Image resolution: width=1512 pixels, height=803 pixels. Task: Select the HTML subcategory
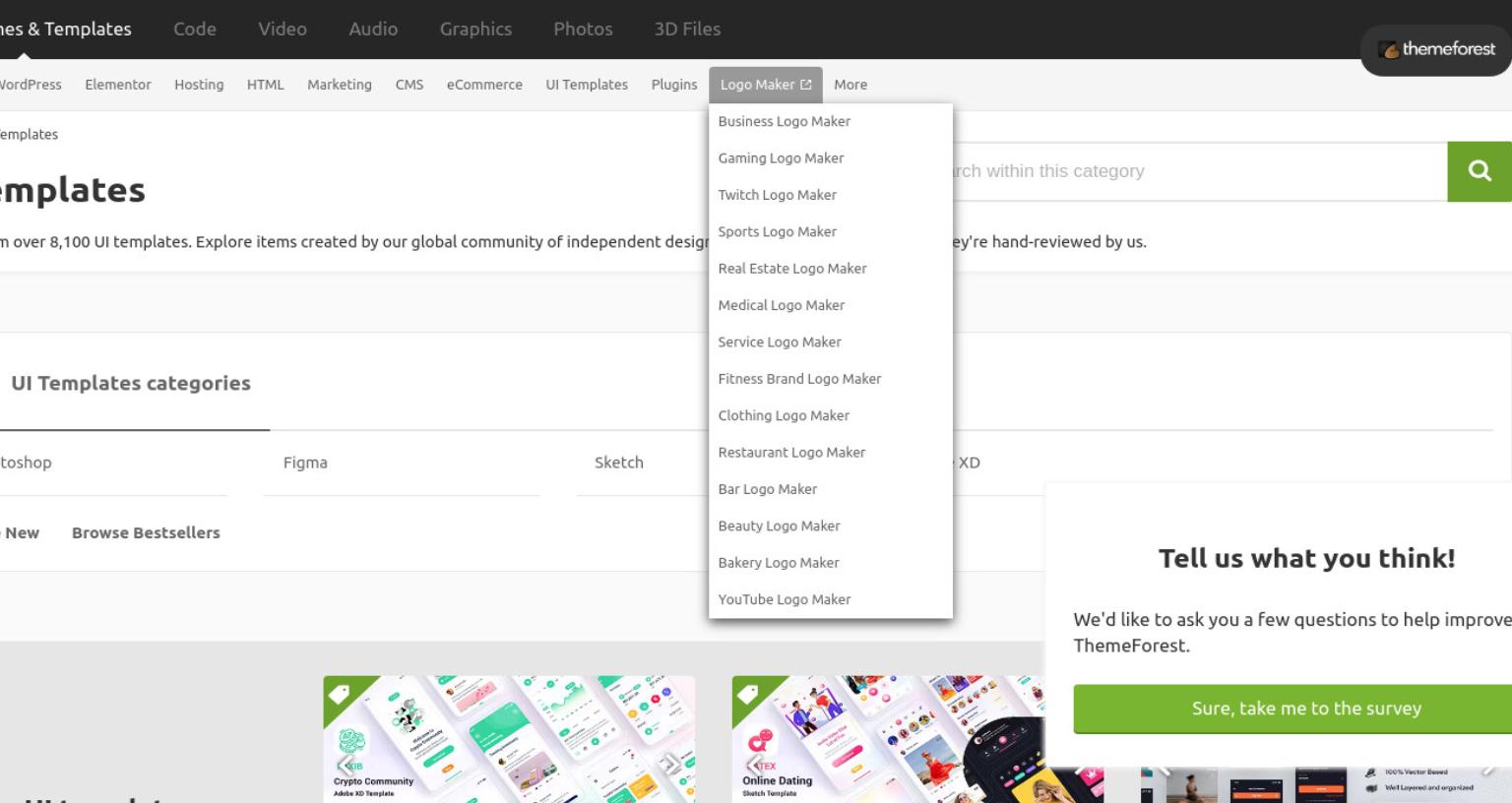266,85
